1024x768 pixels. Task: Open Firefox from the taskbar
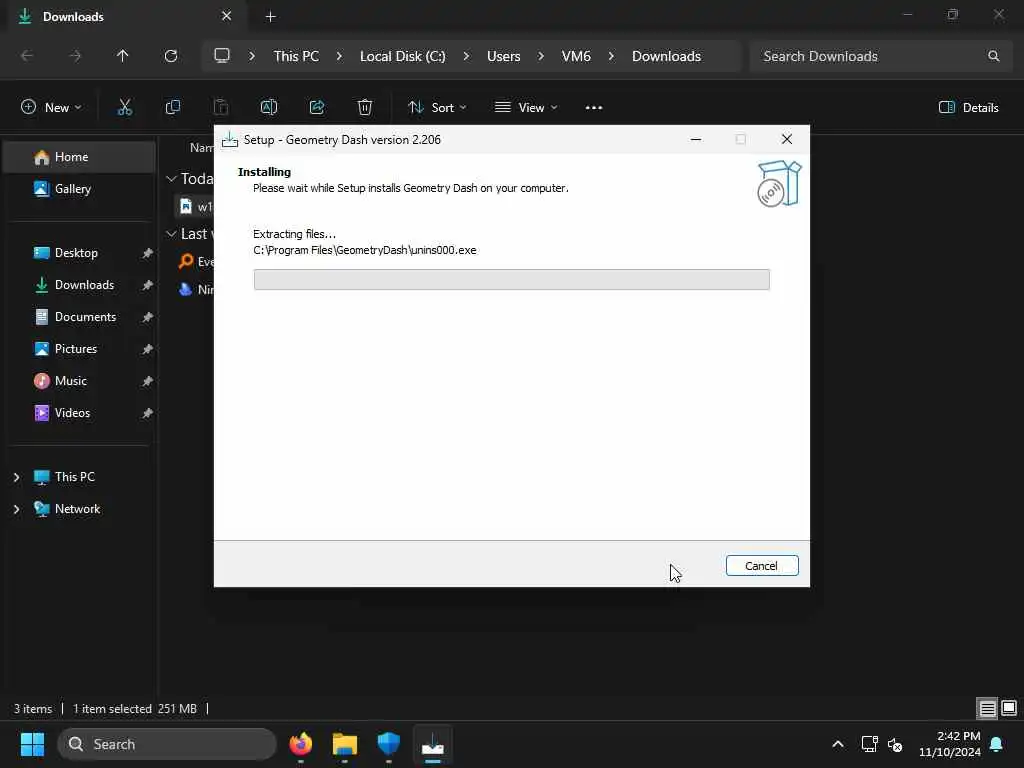click(300, 744)
